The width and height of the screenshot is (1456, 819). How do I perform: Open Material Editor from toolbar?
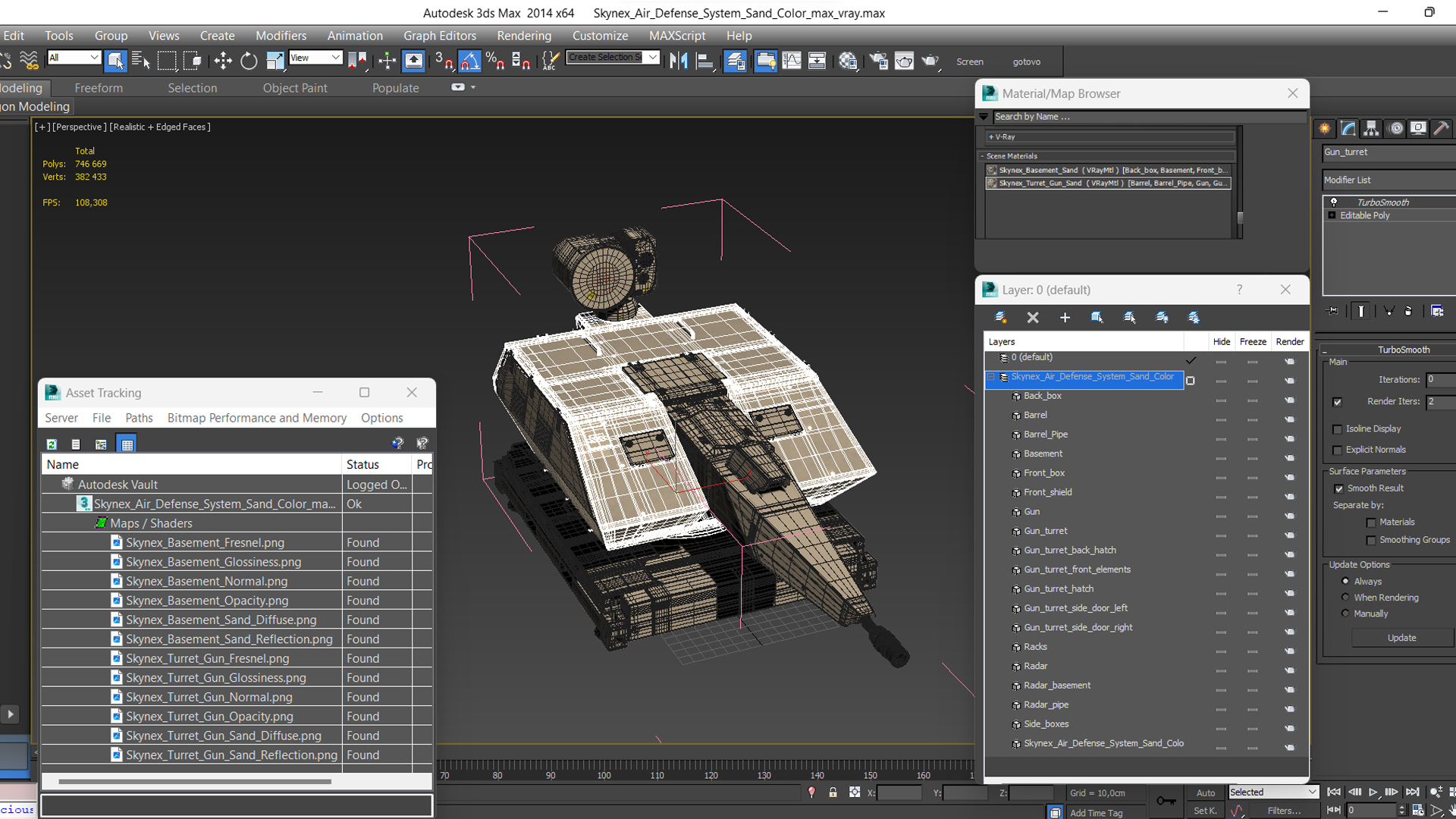tap(848, 61)
